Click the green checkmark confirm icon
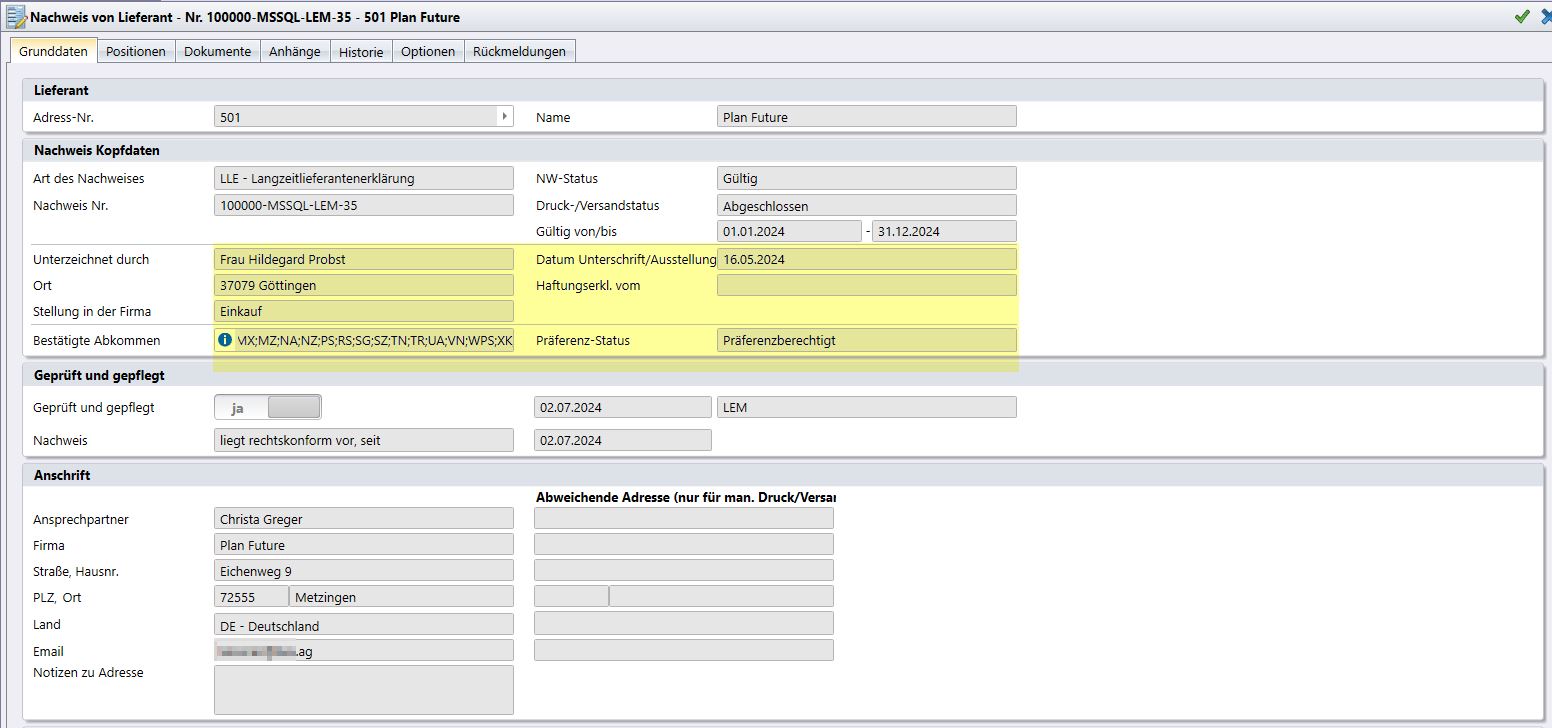1552x728 pixels. [1522, 17]
